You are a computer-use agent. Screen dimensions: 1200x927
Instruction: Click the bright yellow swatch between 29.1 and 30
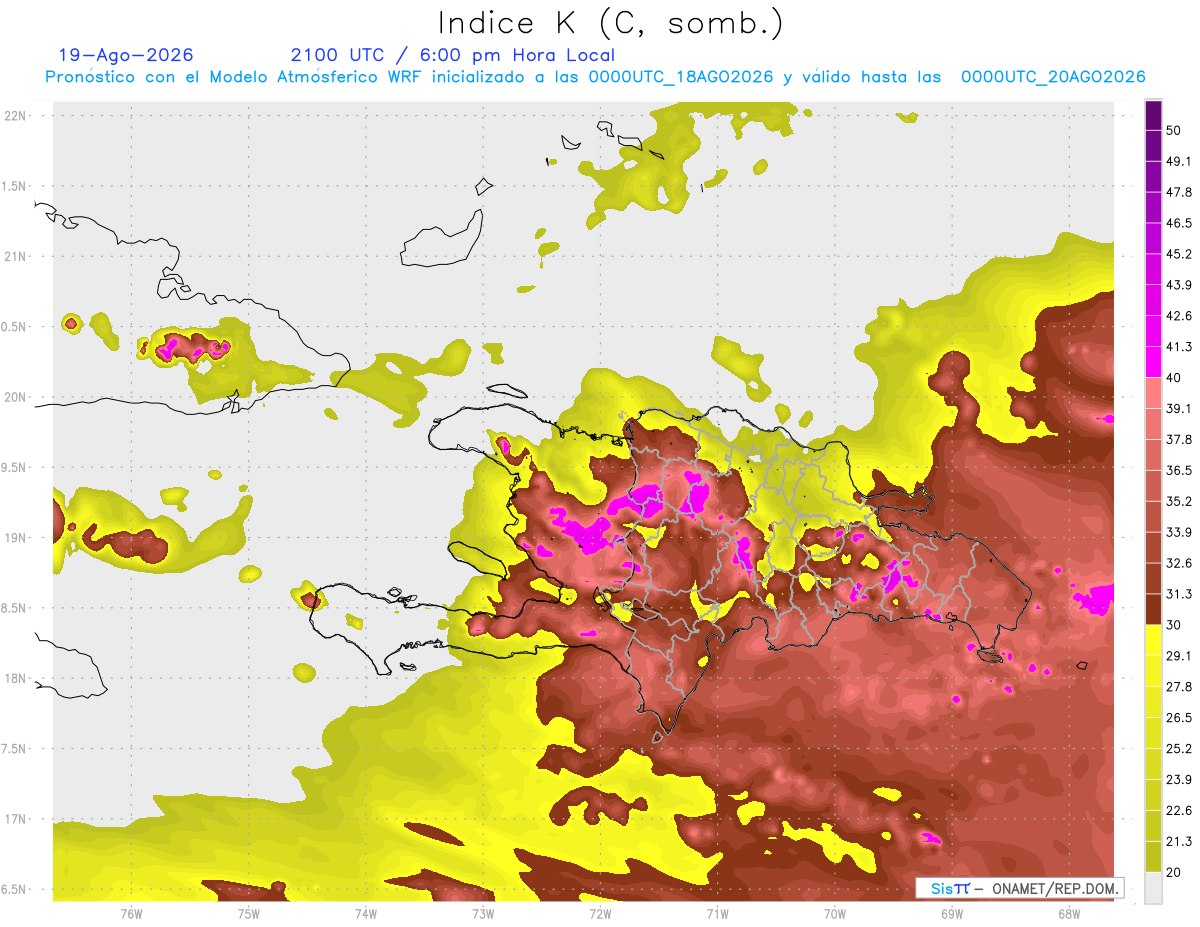[x=1153, y=640]
